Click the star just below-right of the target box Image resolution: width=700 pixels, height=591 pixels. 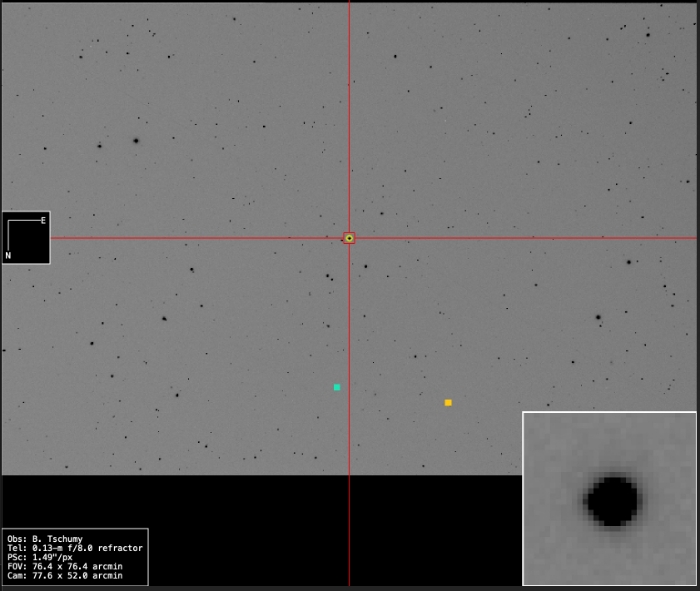point(365,267)
